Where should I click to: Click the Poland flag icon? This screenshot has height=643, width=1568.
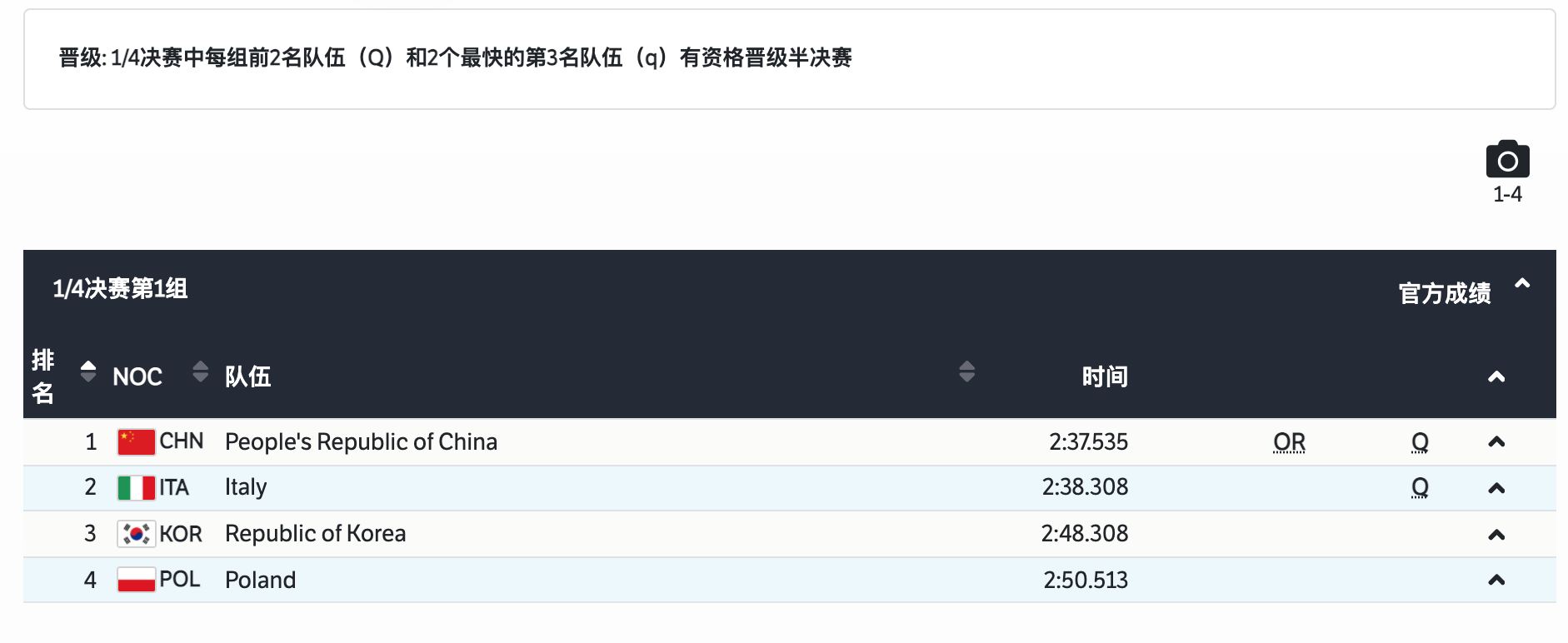136,580
